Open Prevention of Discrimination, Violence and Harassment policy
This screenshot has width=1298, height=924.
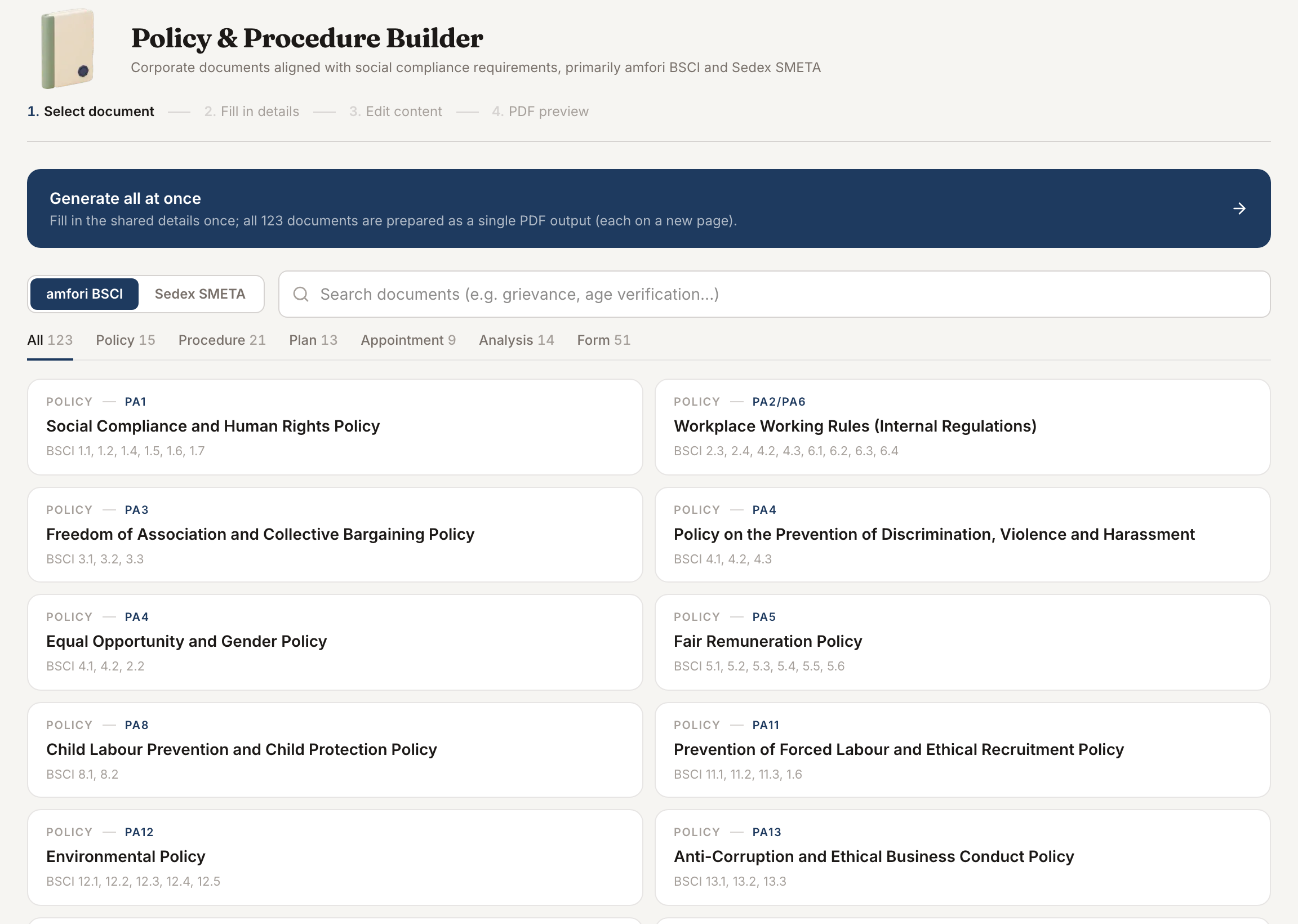pos(962,535)
